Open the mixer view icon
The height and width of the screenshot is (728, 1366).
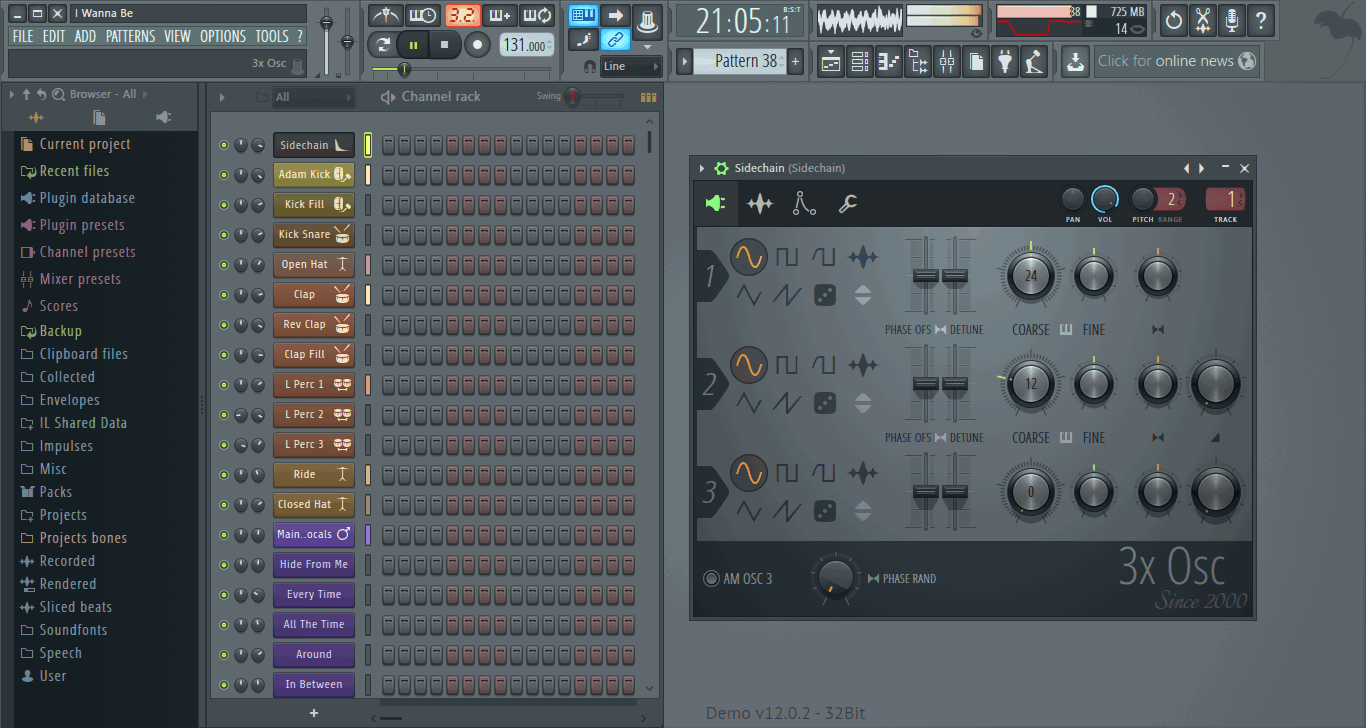[947, 62]
